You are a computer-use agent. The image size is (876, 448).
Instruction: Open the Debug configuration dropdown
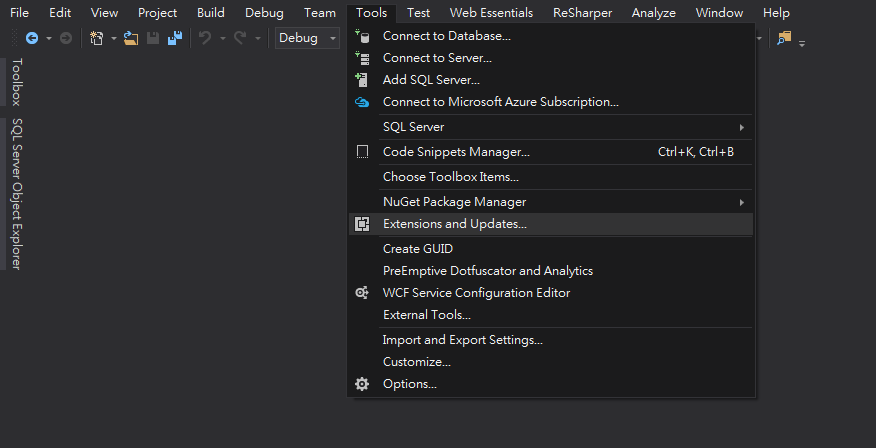[308, 38]
